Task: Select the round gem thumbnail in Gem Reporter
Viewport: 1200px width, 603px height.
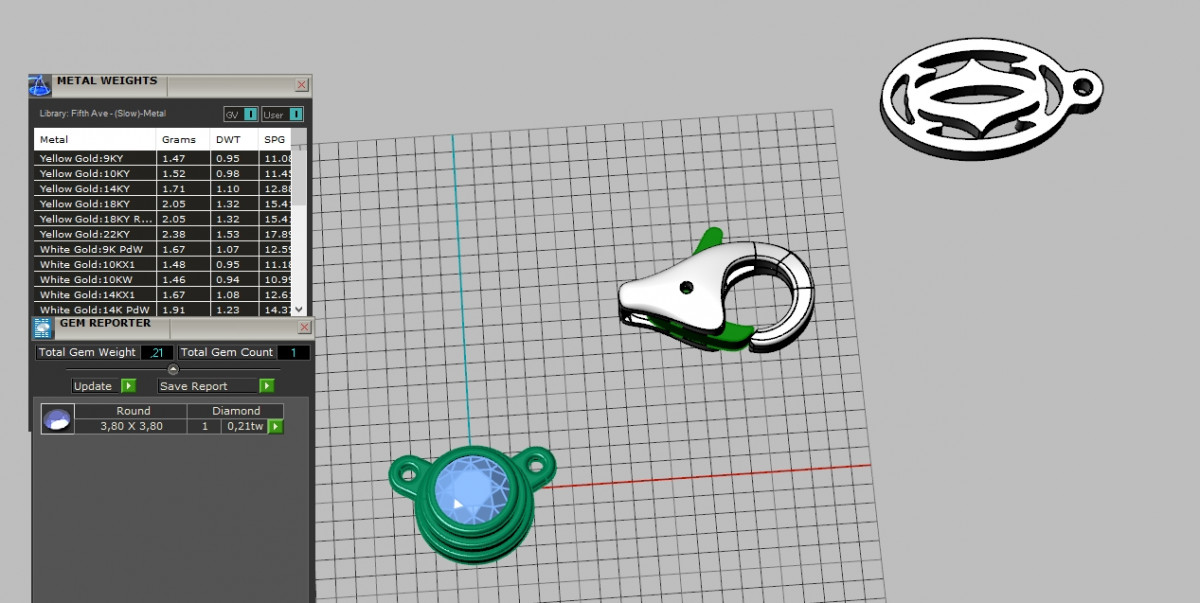Action: click(x=58, y=419)
